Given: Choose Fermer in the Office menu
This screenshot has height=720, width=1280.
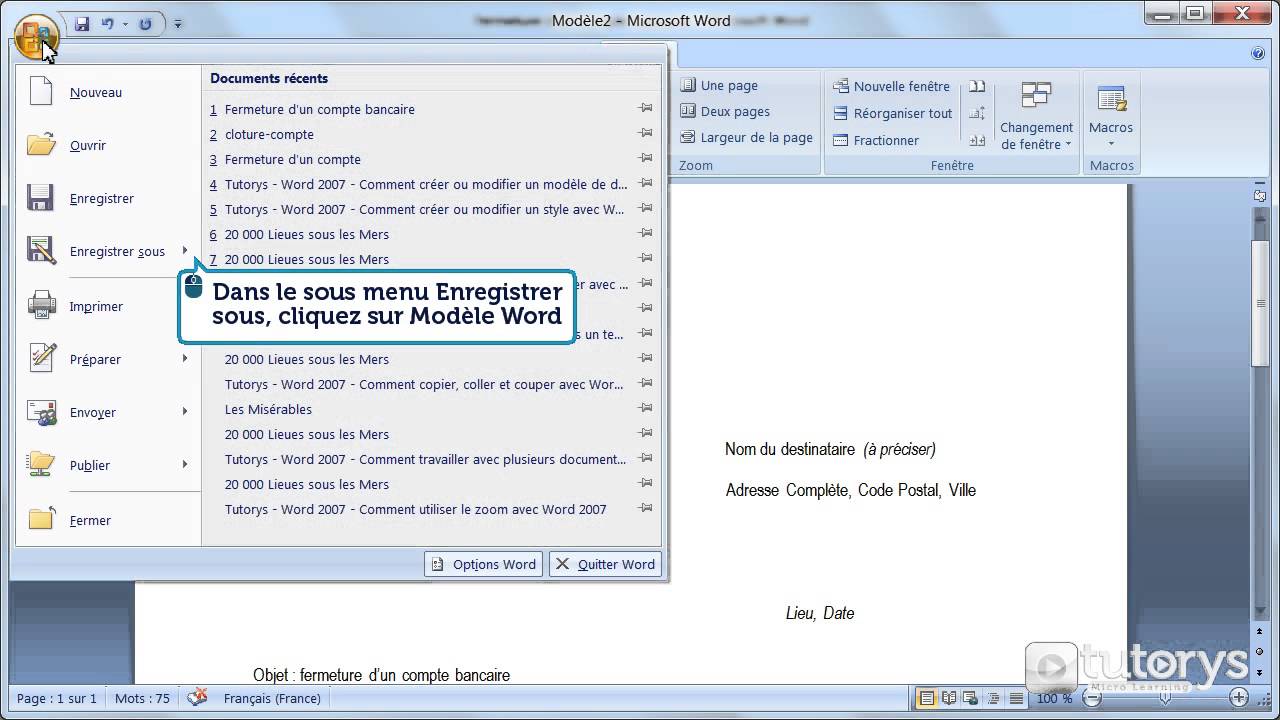Looking at the screenshot, I should tap(108, 520).
